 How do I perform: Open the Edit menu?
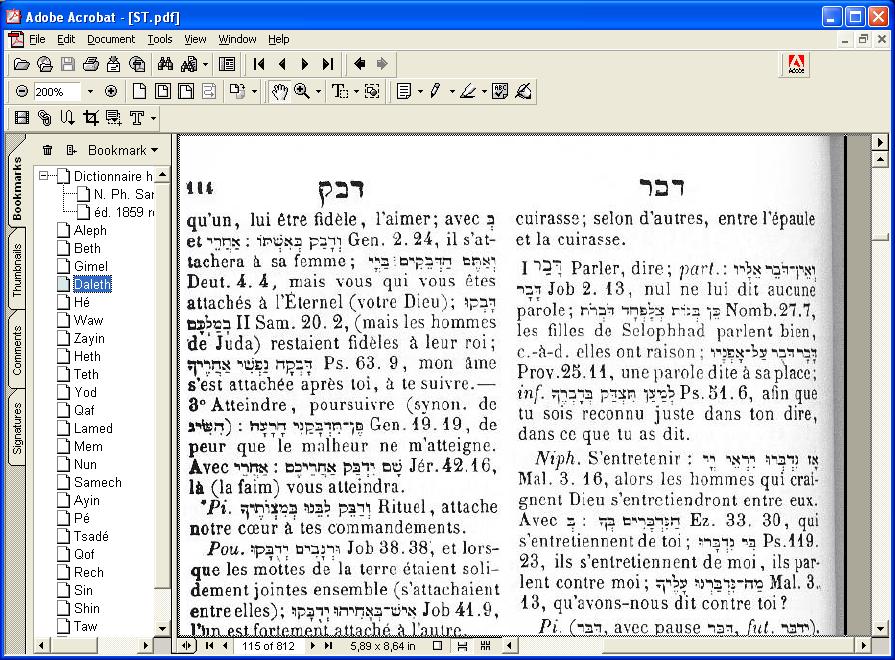tap(66, 39)
